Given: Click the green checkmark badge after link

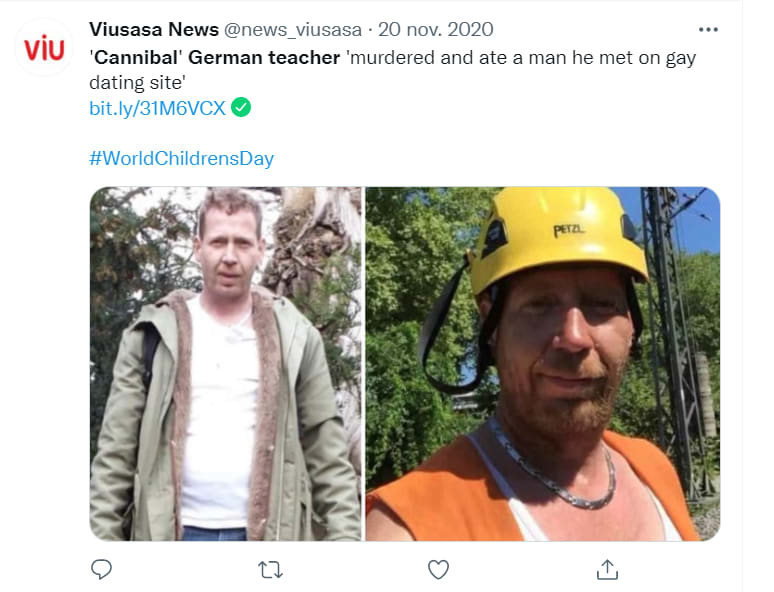Looking at the screenshot, I should [241, 107].
